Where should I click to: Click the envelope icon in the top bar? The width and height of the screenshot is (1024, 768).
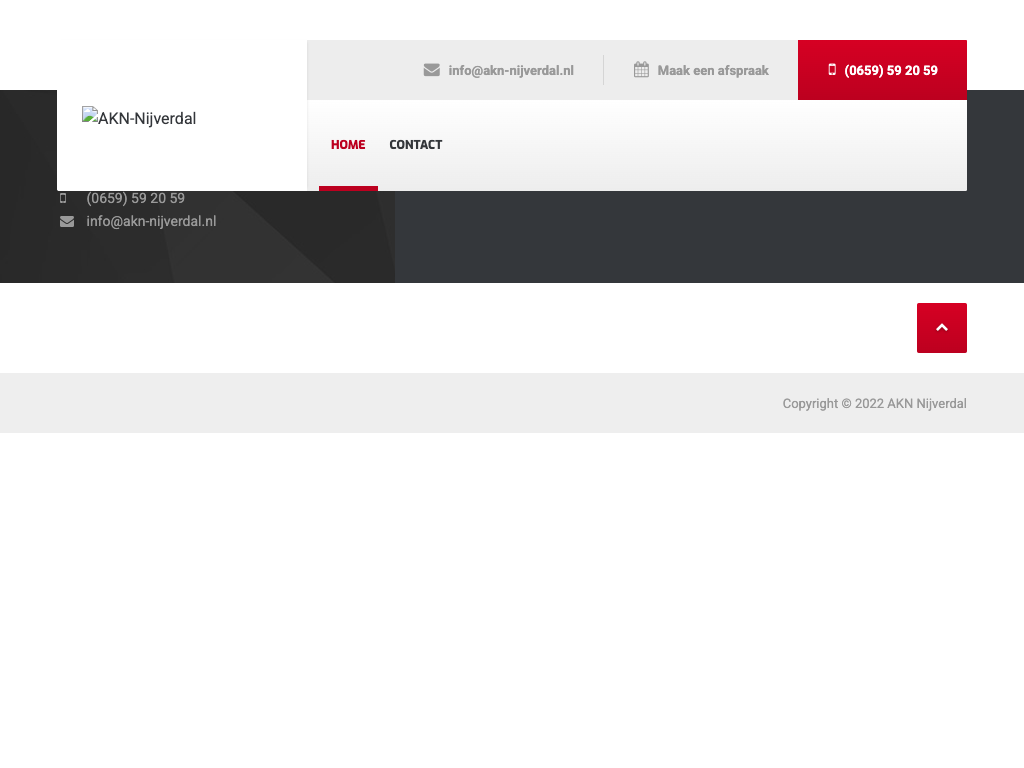(x=432, y=70)
